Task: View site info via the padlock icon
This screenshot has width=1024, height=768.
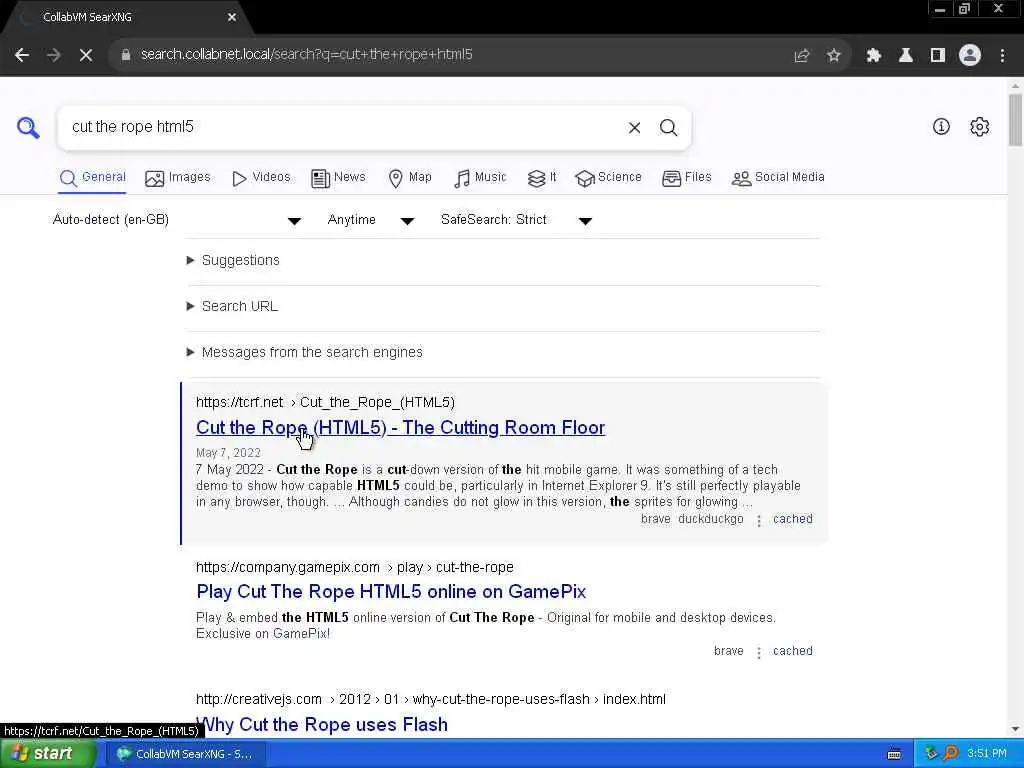Action: click(126, 55)
